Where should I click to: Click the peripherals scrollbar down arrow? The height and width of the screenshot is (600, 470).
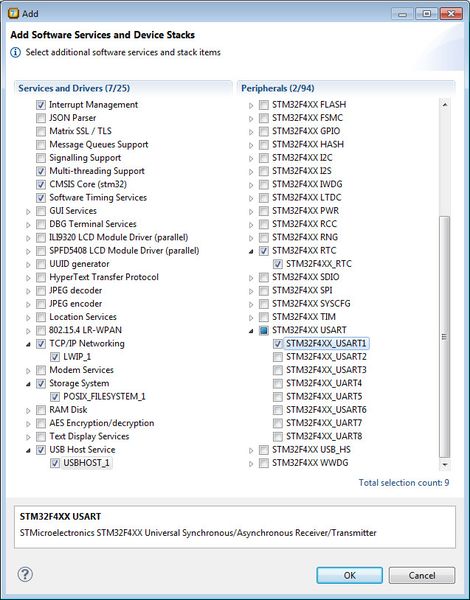pos(445,465)
